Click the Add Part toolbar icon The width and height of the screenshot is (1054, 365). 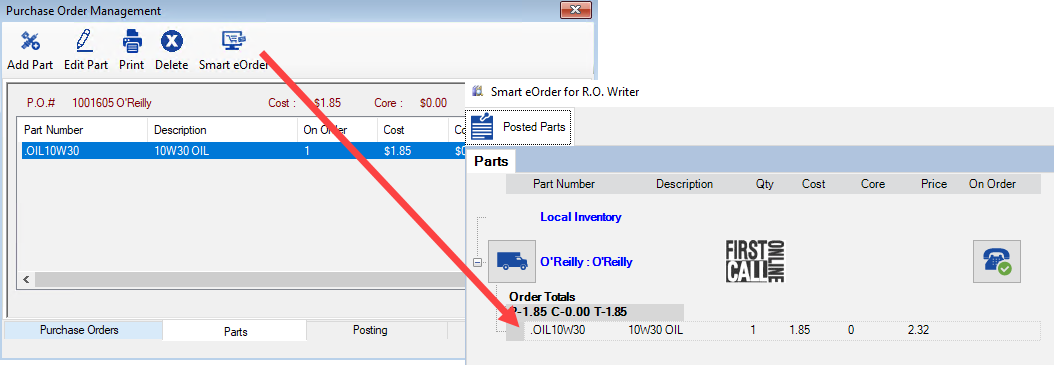coord(30,42)
